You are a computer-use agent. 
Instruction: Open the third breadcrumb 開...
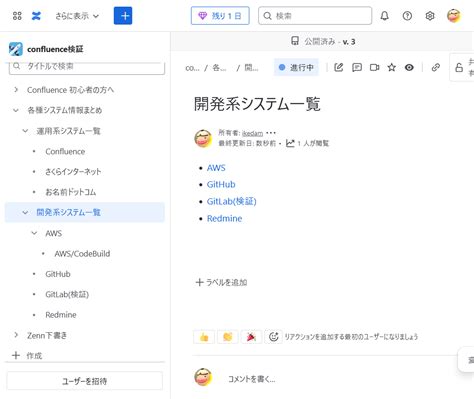point(251,68)
